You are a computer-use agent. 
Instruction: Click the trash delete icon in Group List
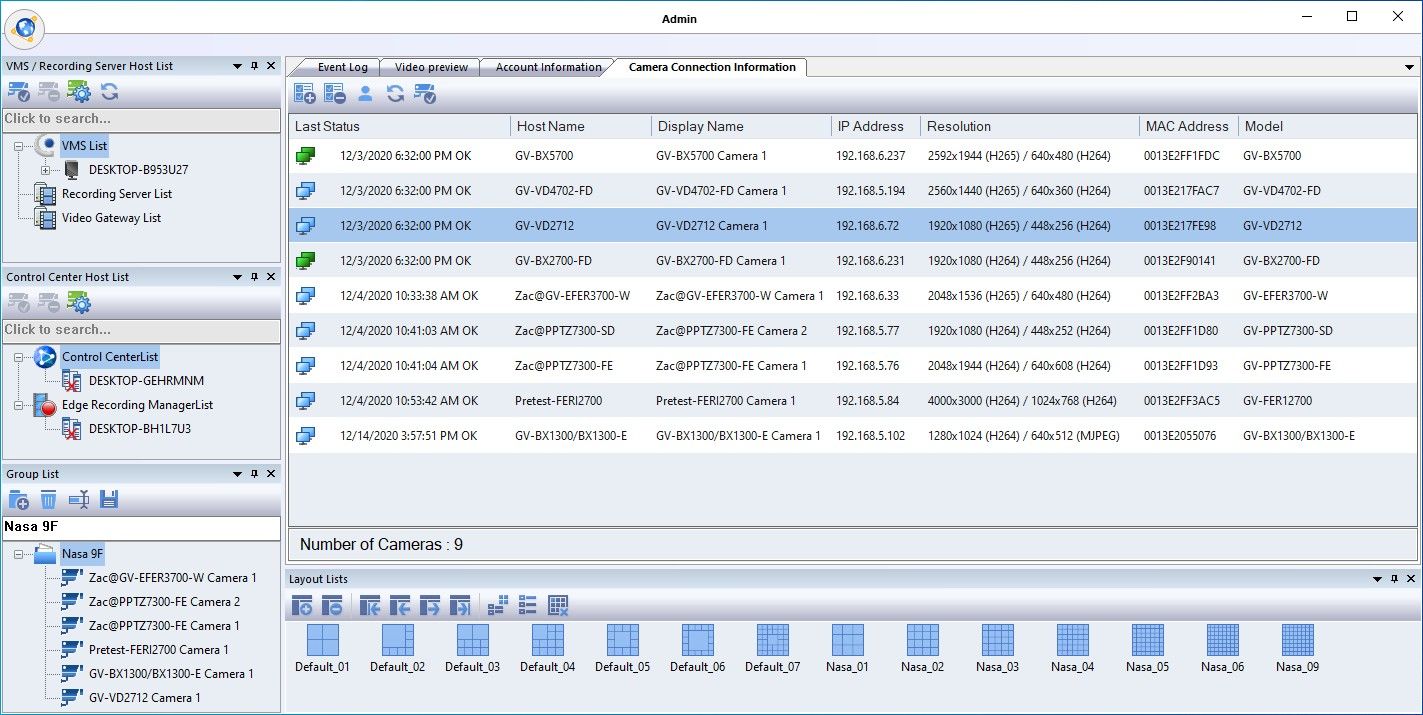point(49,500)
